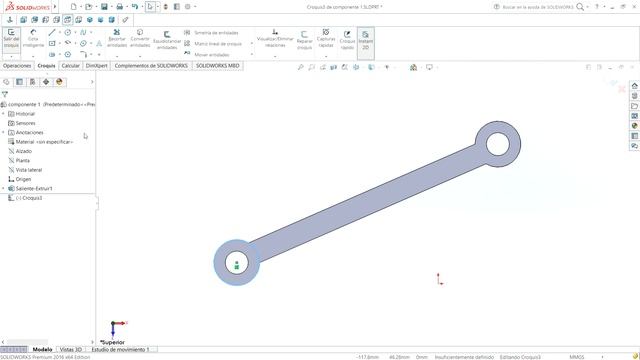The image size is (640, 360).
Task: Select the Line sketch tool
Action: [x=52, y=32]
